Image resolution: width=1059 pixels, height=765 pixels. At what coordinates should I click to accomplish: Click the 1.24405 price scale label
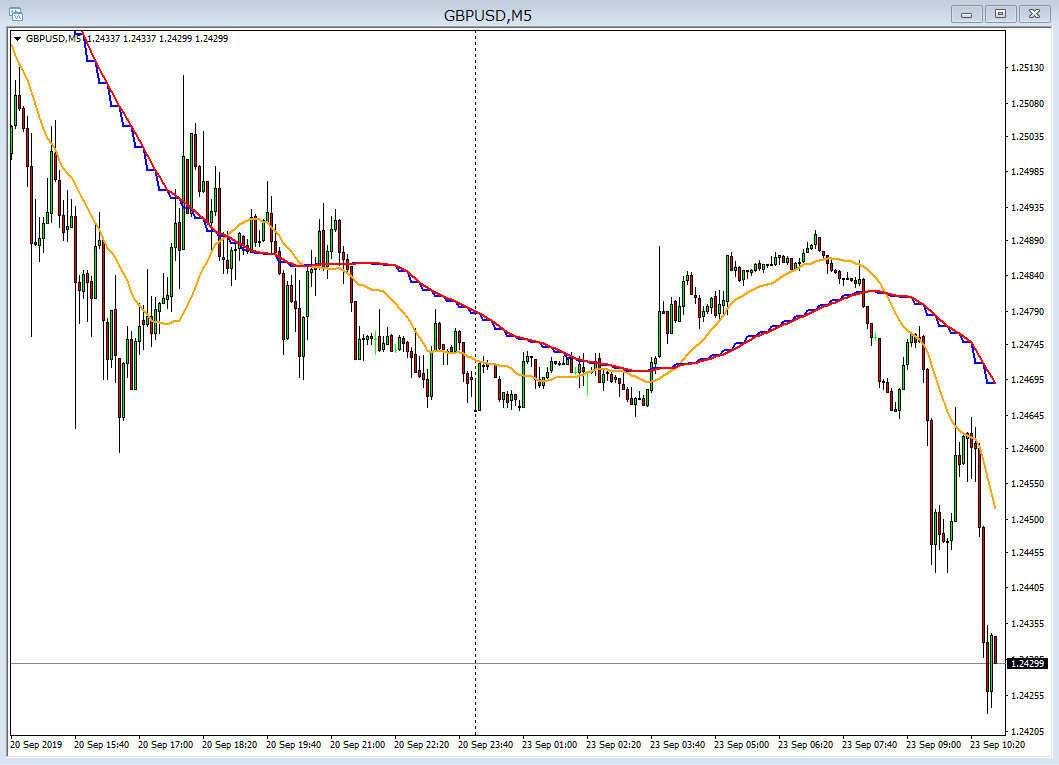point(1027,587)
